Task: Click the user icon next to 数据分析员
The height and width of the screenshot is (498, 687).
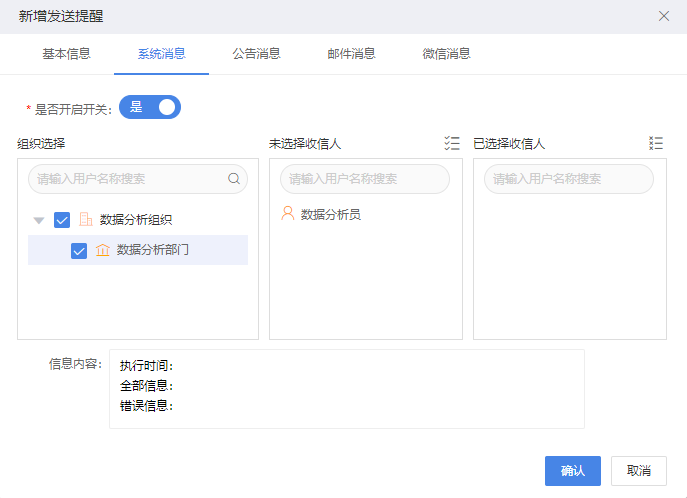Action: pyautogui.click(x=288, y=213)
